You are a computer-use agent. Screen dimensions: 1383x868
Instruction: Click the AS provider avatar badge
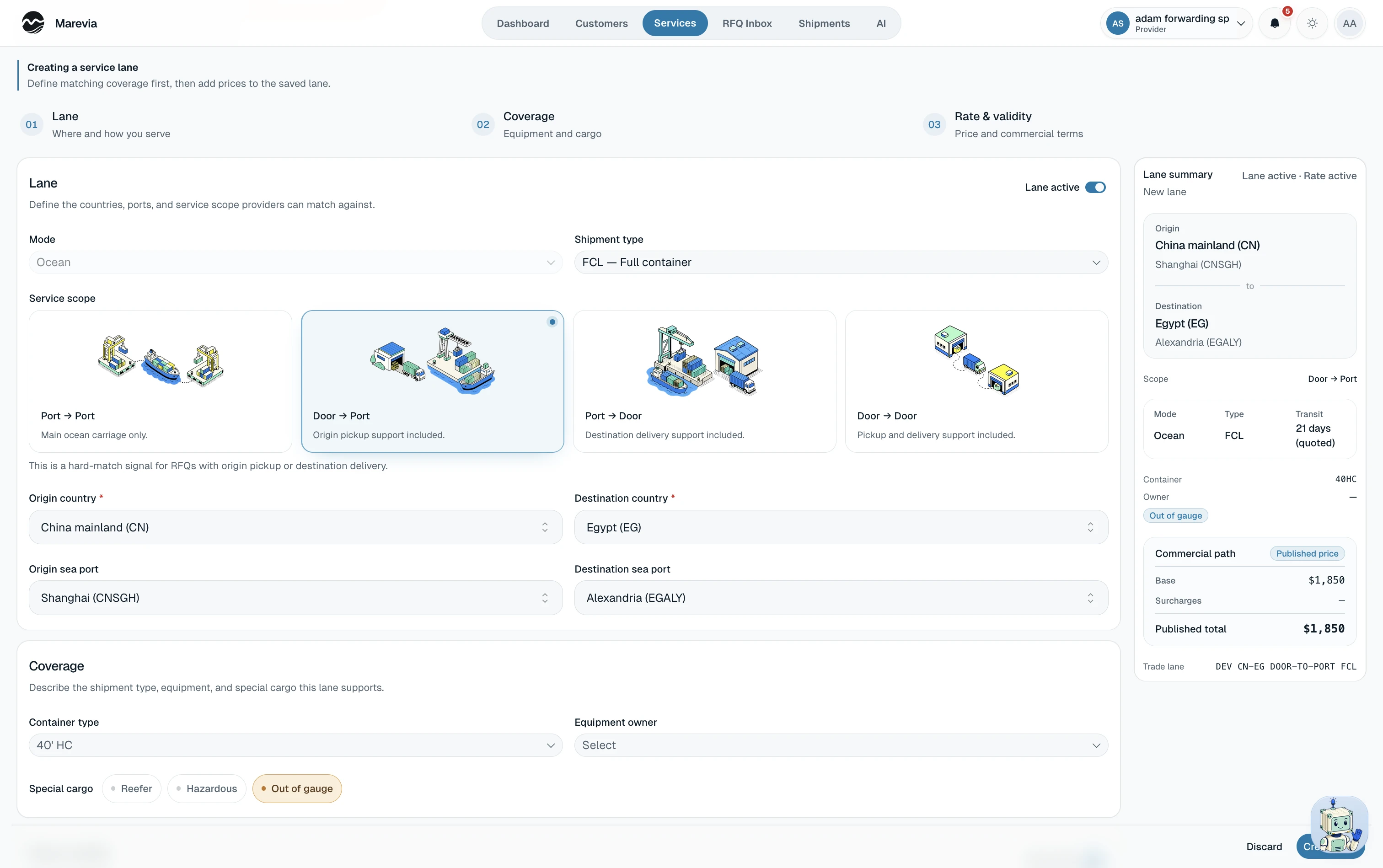click(x=1117, y=23)
